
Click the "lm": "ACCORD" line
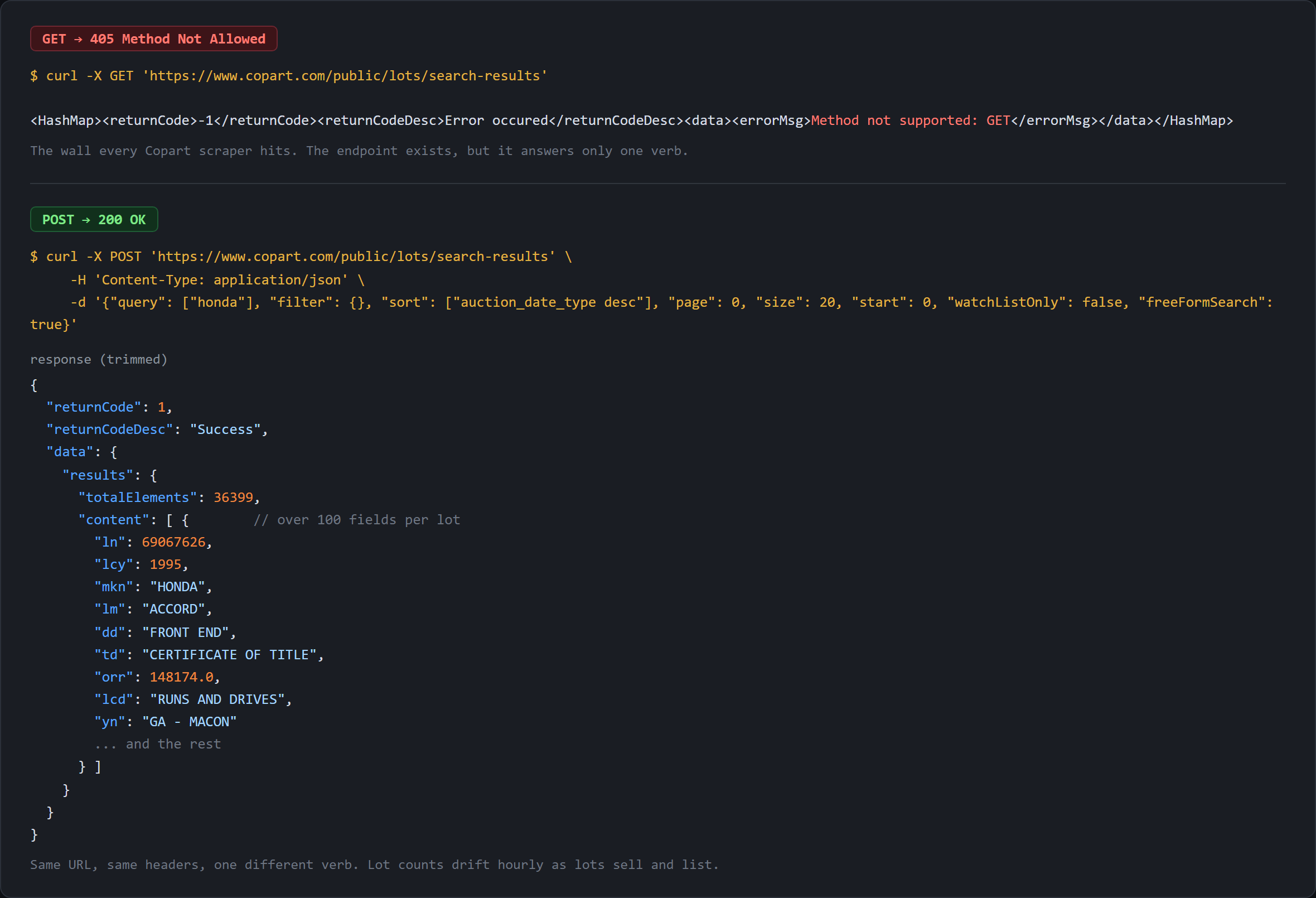click(x=153, y=609)
